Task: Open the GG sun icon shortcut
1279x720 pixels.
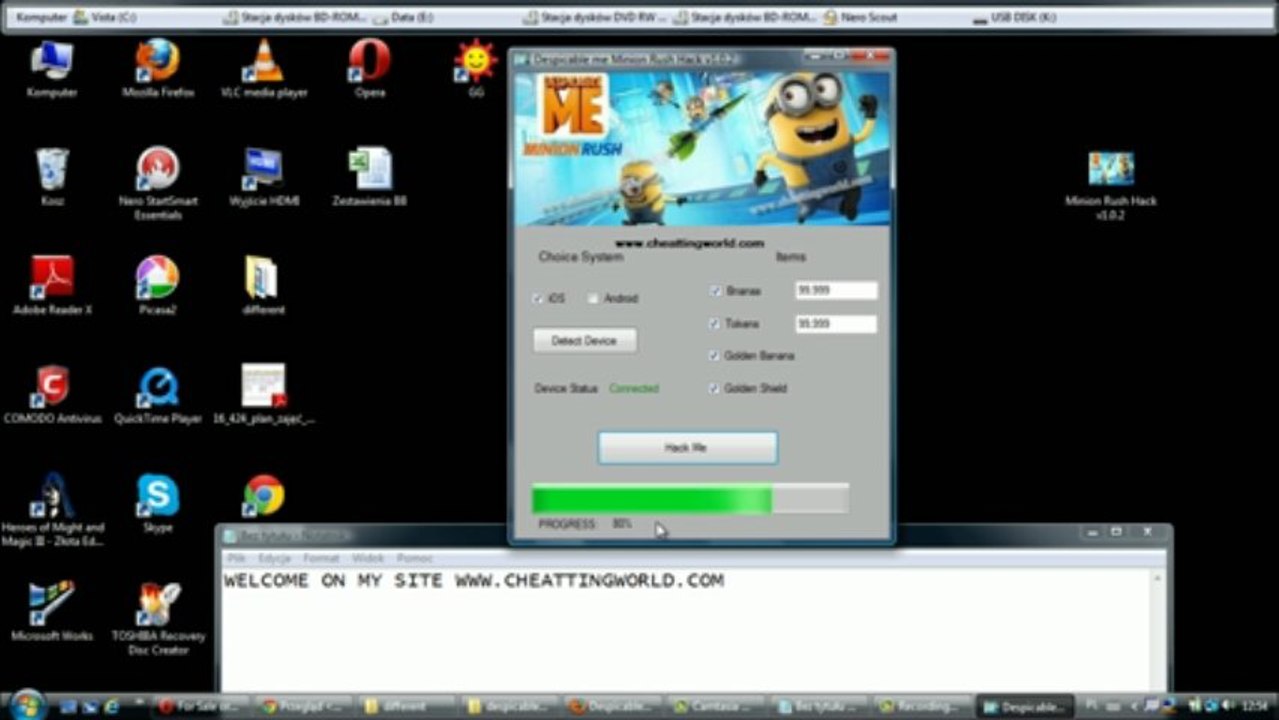Action: tap(475, 69)
